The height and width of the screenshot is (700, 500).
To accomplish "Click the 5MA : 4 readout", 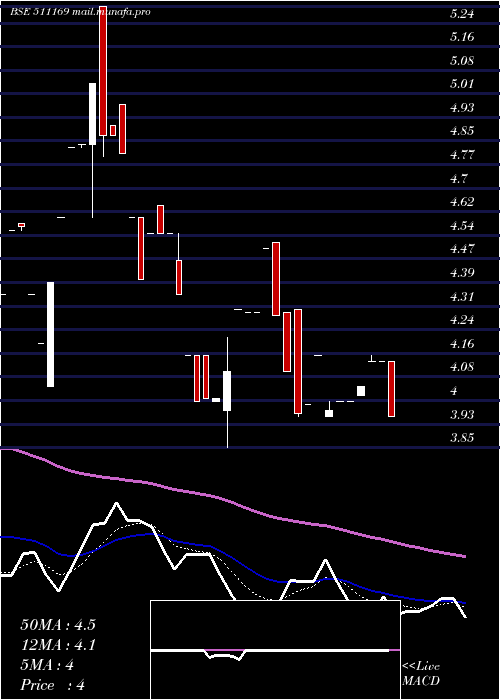I will (x=47, y=665).
